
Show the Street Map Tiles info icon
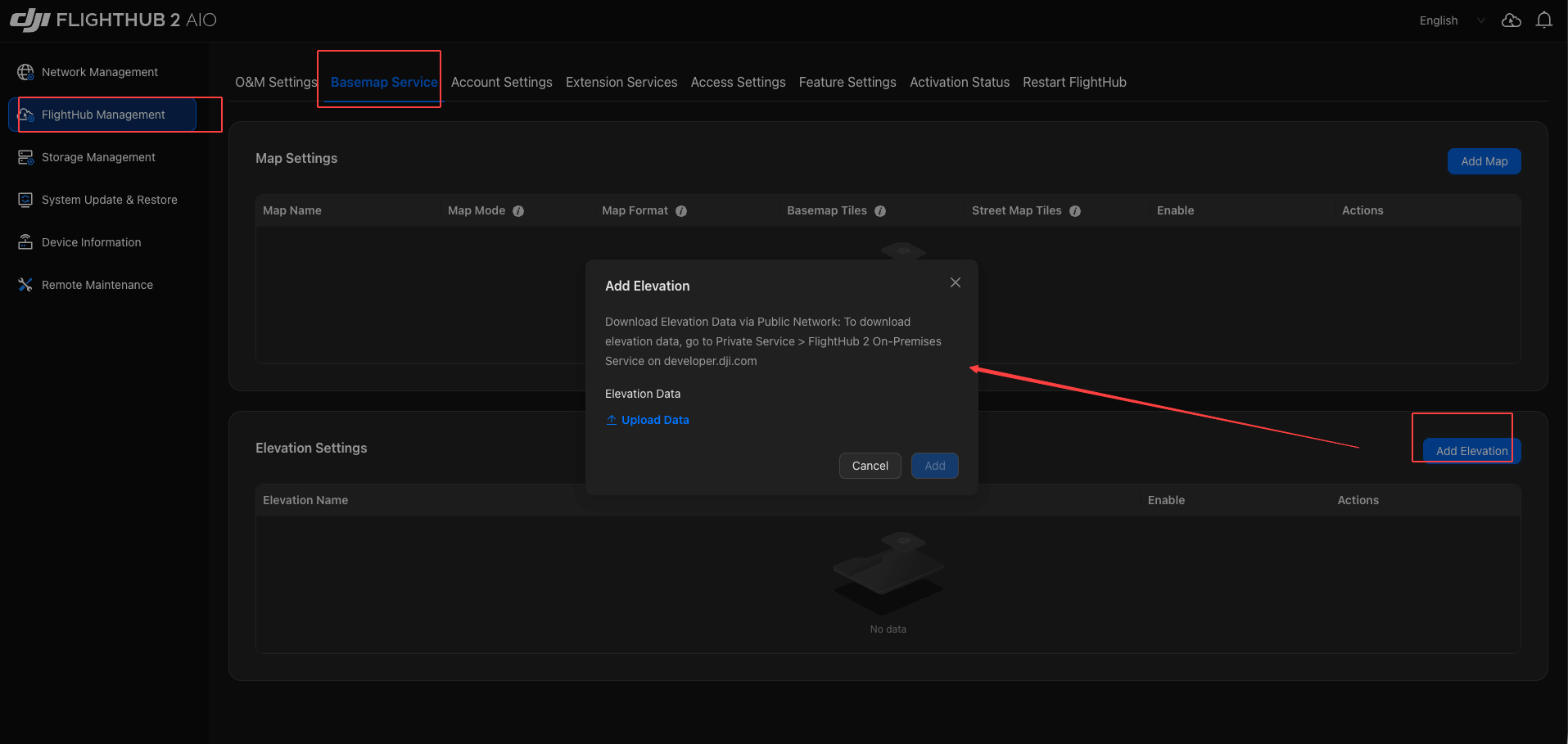coord(1075,211)
